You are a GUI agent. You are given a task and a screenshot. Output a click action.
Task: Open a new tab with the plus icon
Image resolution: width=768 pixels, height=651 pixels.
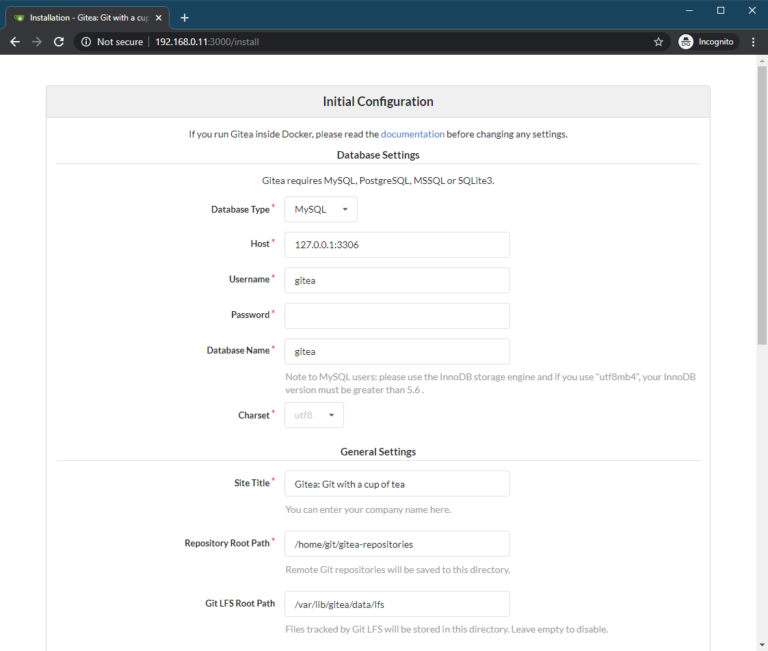pos(184,18)
